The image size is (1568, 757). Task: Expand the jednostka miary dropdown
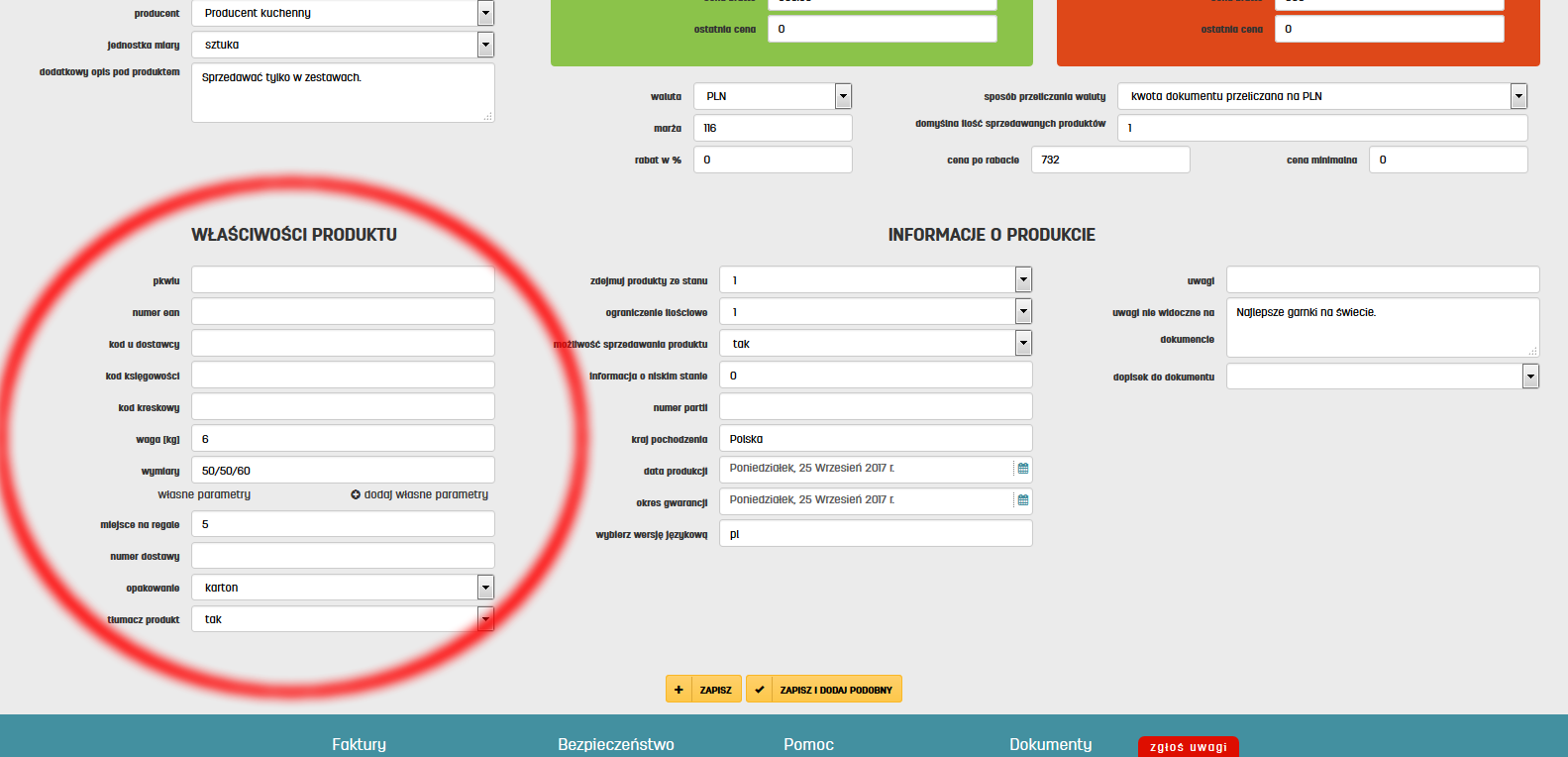pyautogui.click(x=485, y=45)
